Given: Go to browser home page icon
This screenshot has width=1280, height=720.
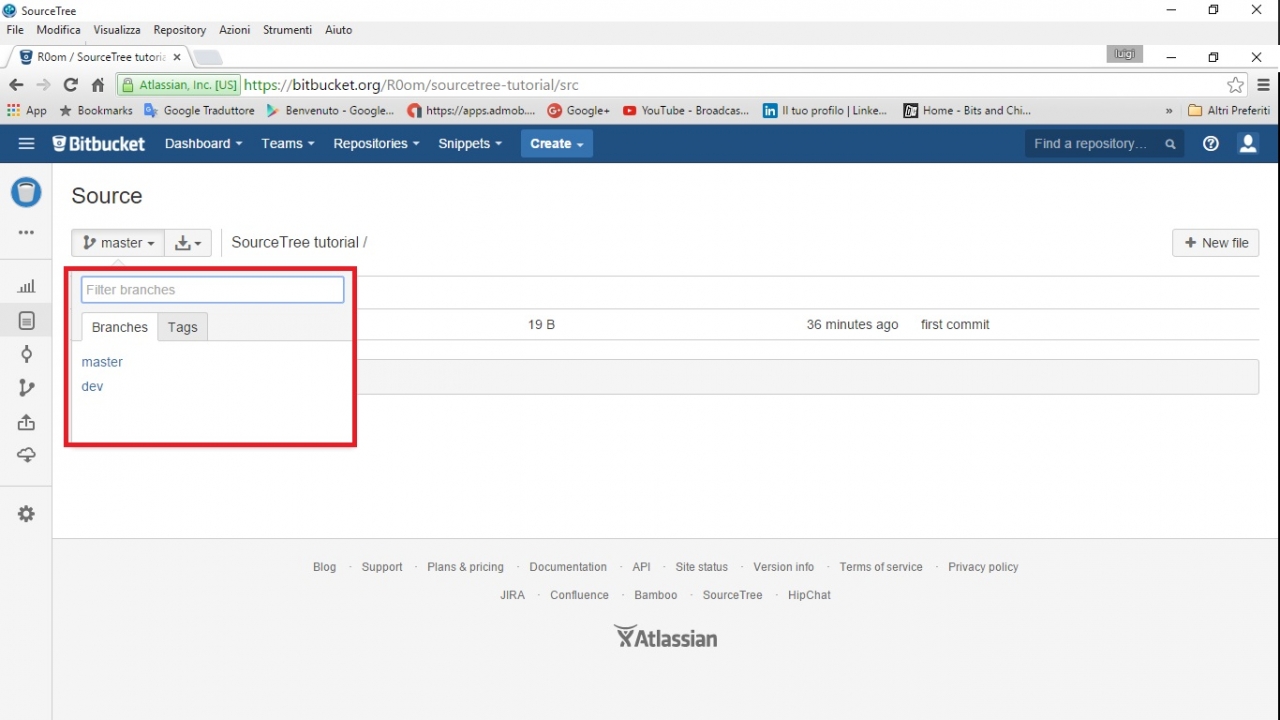Looking at the screenshot, I should point(97,85).
